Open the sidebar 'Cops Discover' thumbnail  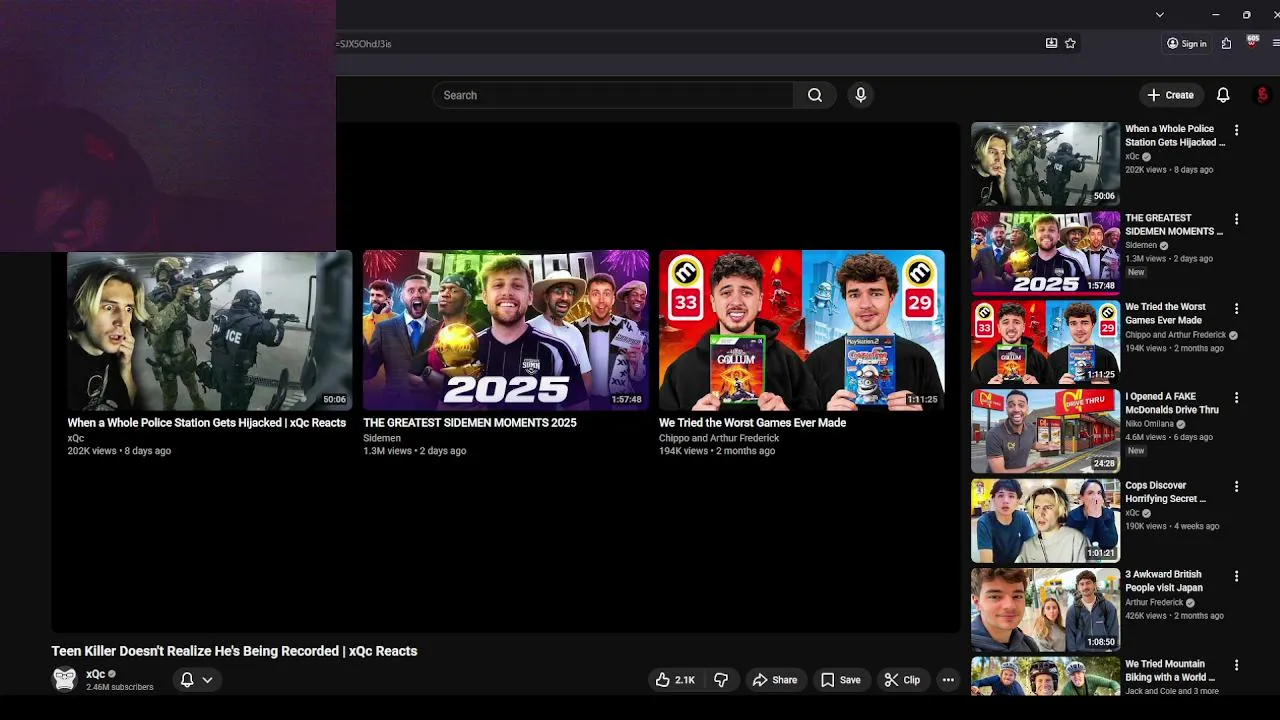pos(1045,520)
